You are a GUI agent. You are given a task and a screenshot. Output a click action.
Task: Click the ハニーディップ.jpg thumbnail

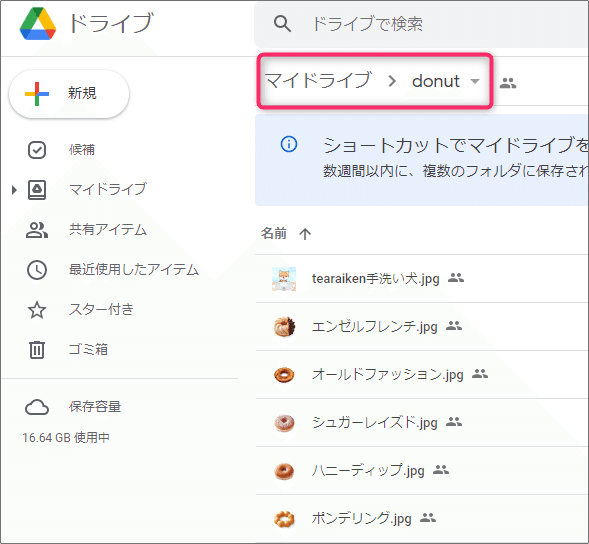(x=284, y=471)
